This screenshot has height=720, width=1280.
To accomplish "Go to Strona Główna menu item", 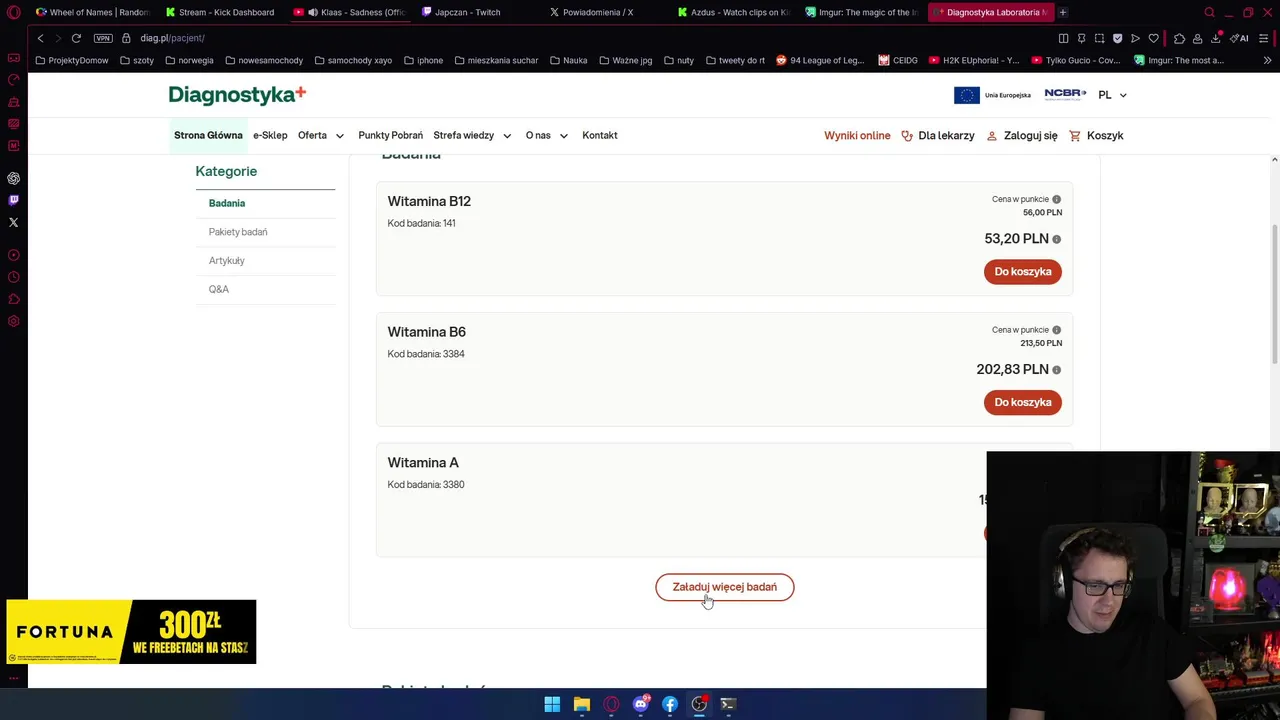I will point(208,135).
